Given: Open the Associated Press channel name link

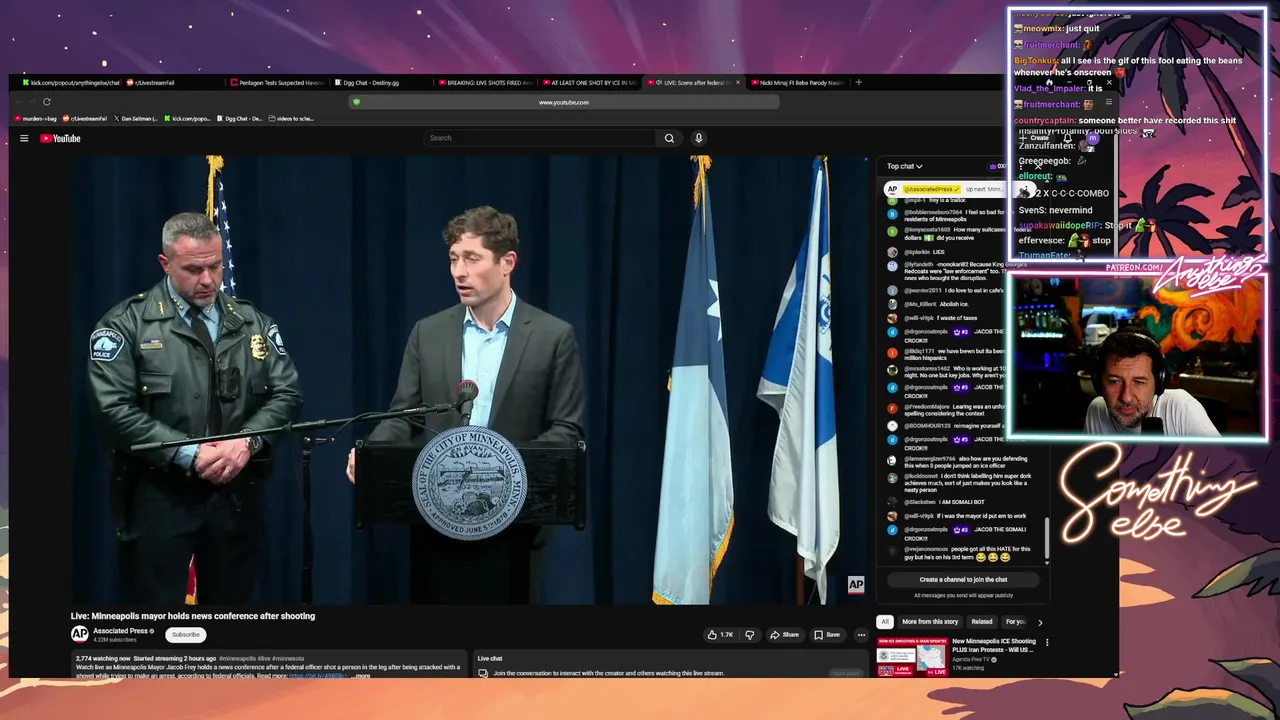Looking at the screenshot, I should click(121, 631).
